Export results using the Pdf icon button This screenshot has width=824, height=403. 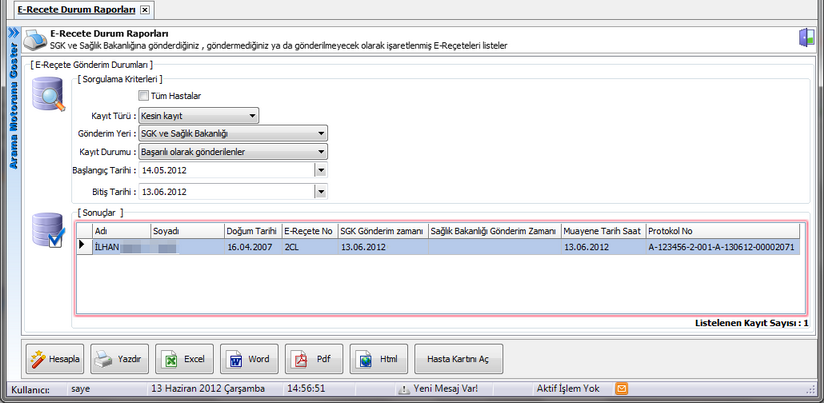(x=314, y=358)
